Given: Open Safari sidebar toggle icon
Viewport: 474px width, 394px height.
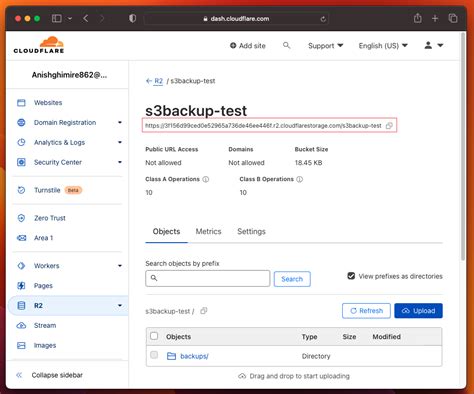Looking at the screenshot, I should [57, 18].
